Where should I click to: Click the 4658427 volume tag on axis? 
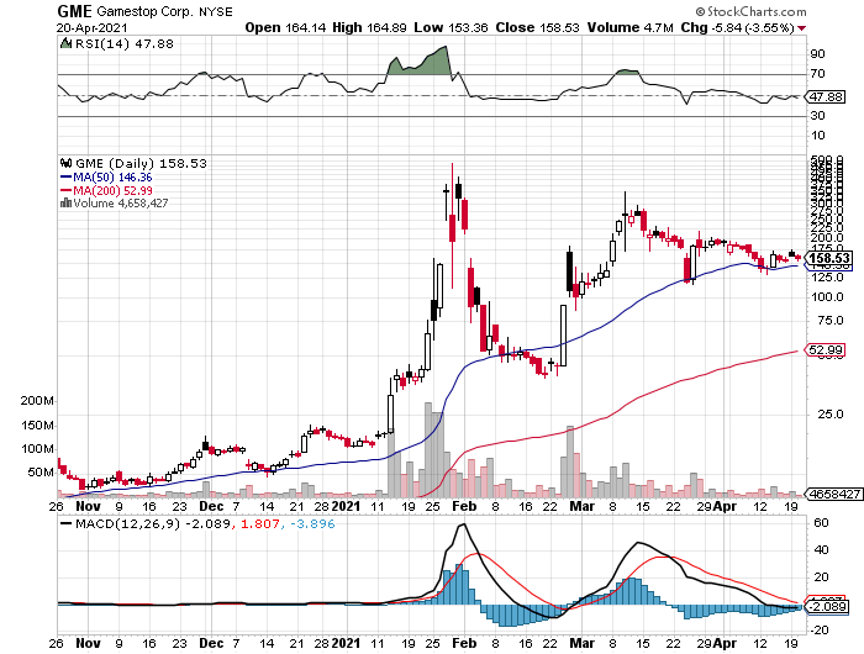click(834, 494)
